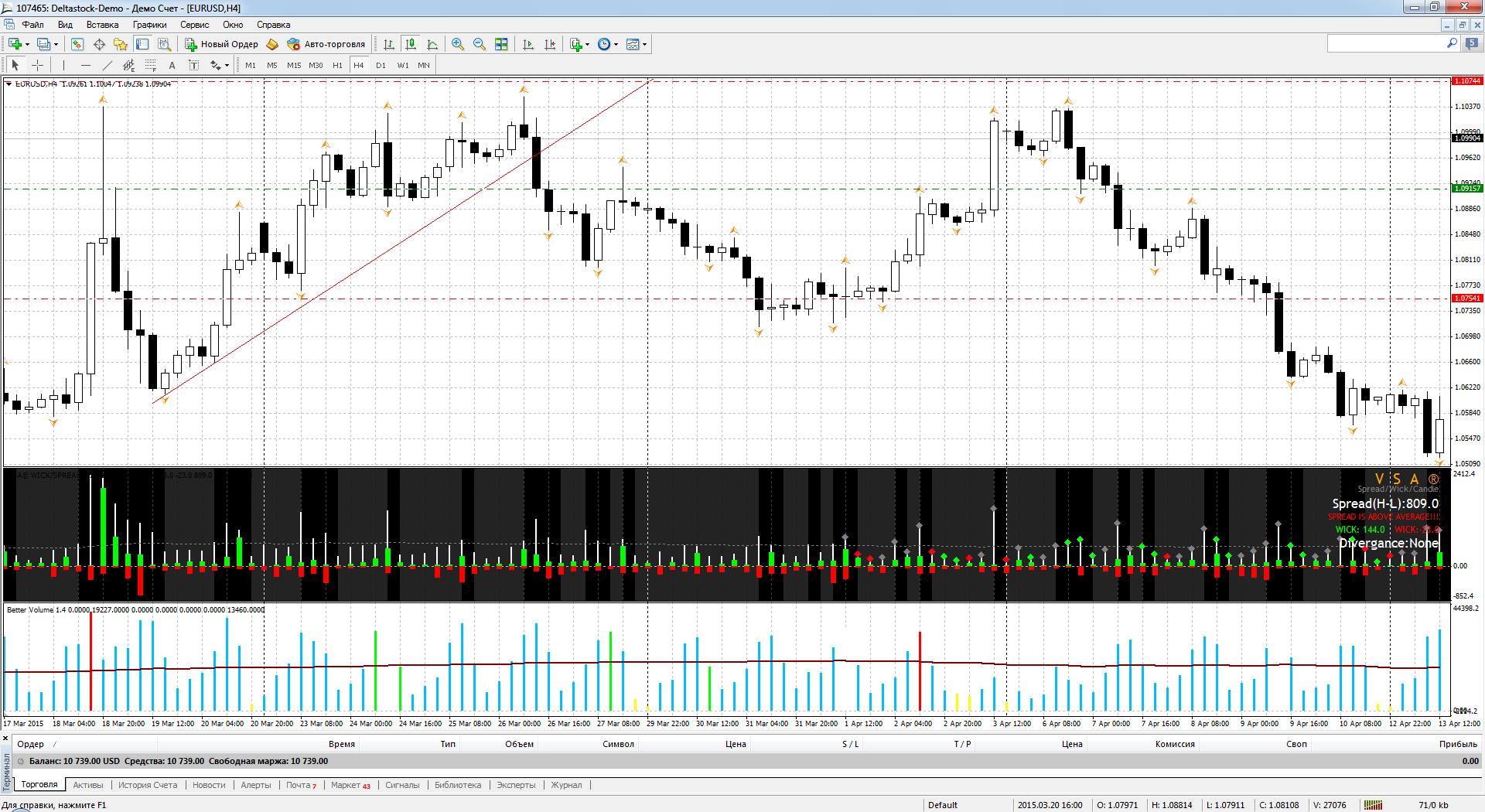This screenshot has height=812, width=1485.
Task: Select the horizontal line drawing tool
Action: [85, 65]
